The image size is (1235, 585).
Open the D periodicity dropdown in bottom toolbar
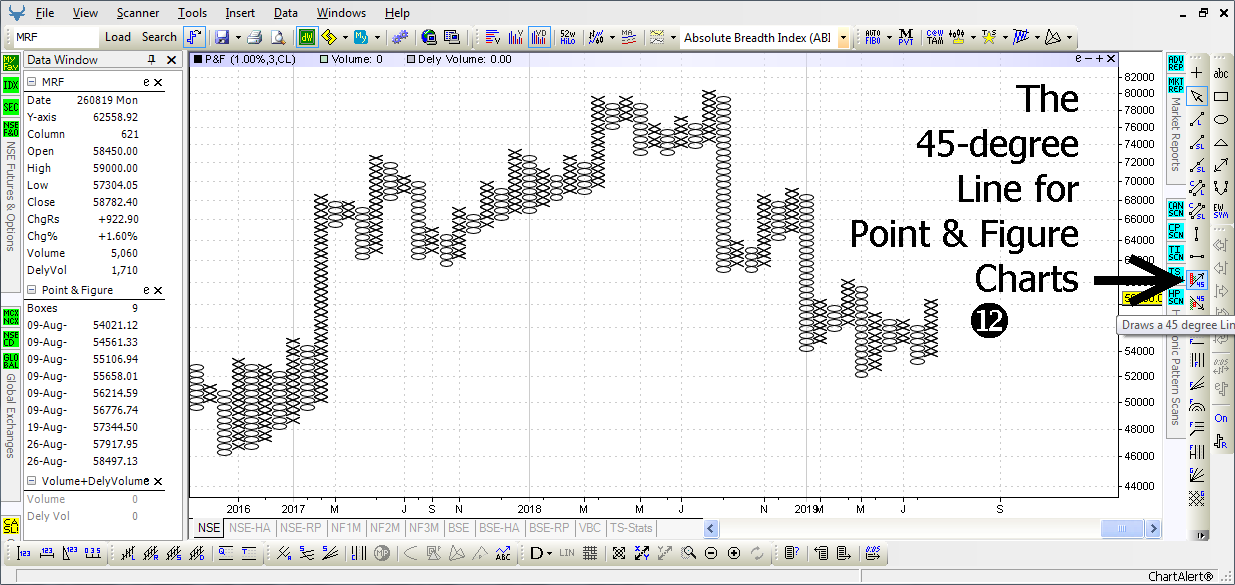click(x=541, y=552)
